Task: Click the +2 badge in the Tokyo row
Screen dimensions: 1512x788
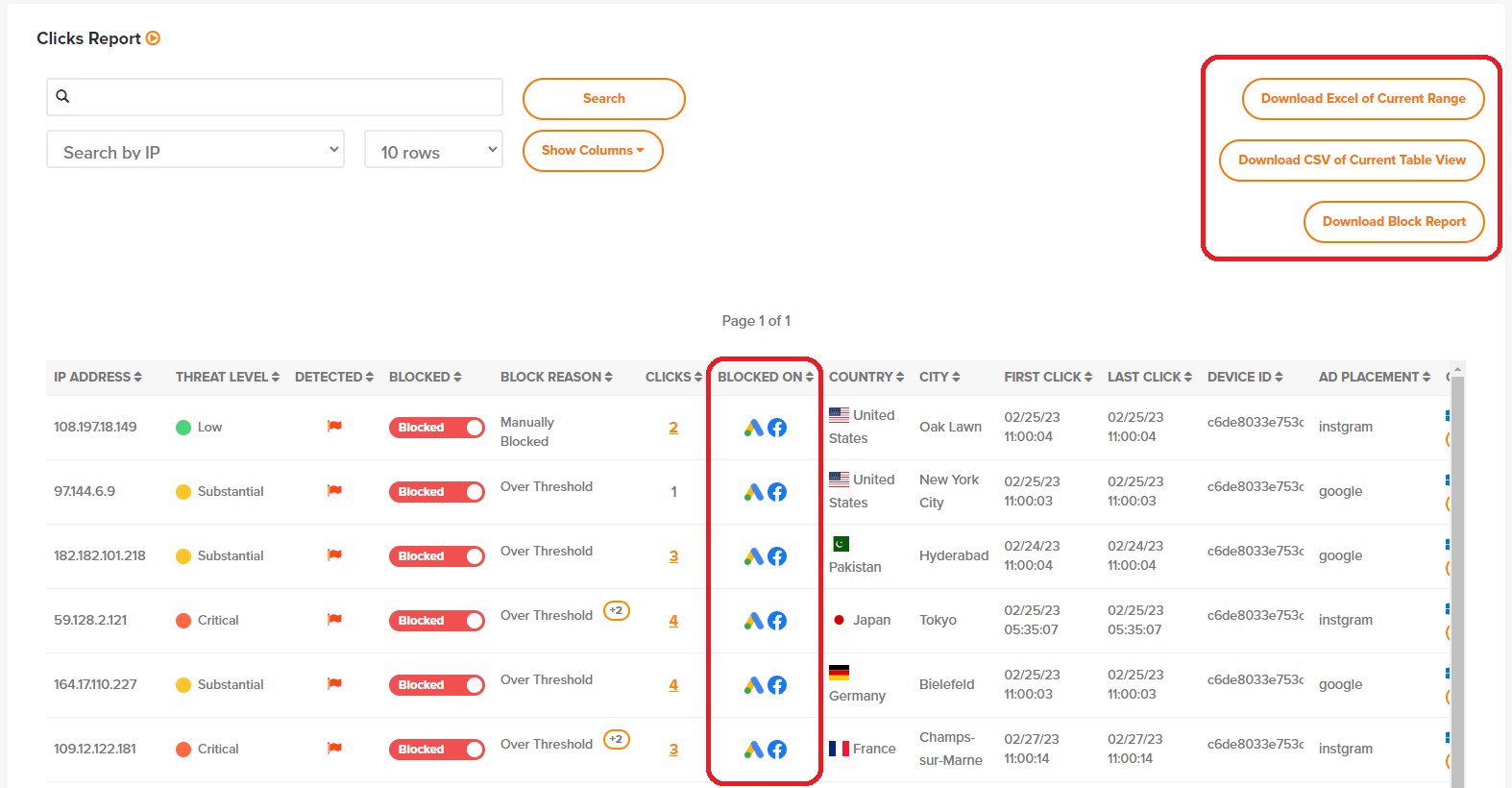Action: coord(616,611)
